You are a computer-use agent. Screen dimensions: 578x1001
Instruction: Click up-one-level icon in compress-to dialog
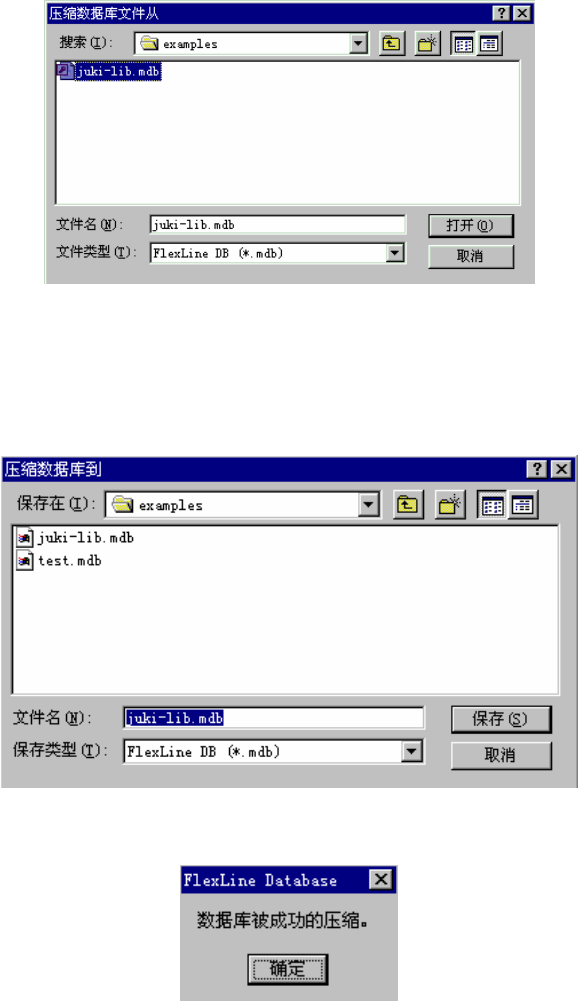tap(407, 505)
